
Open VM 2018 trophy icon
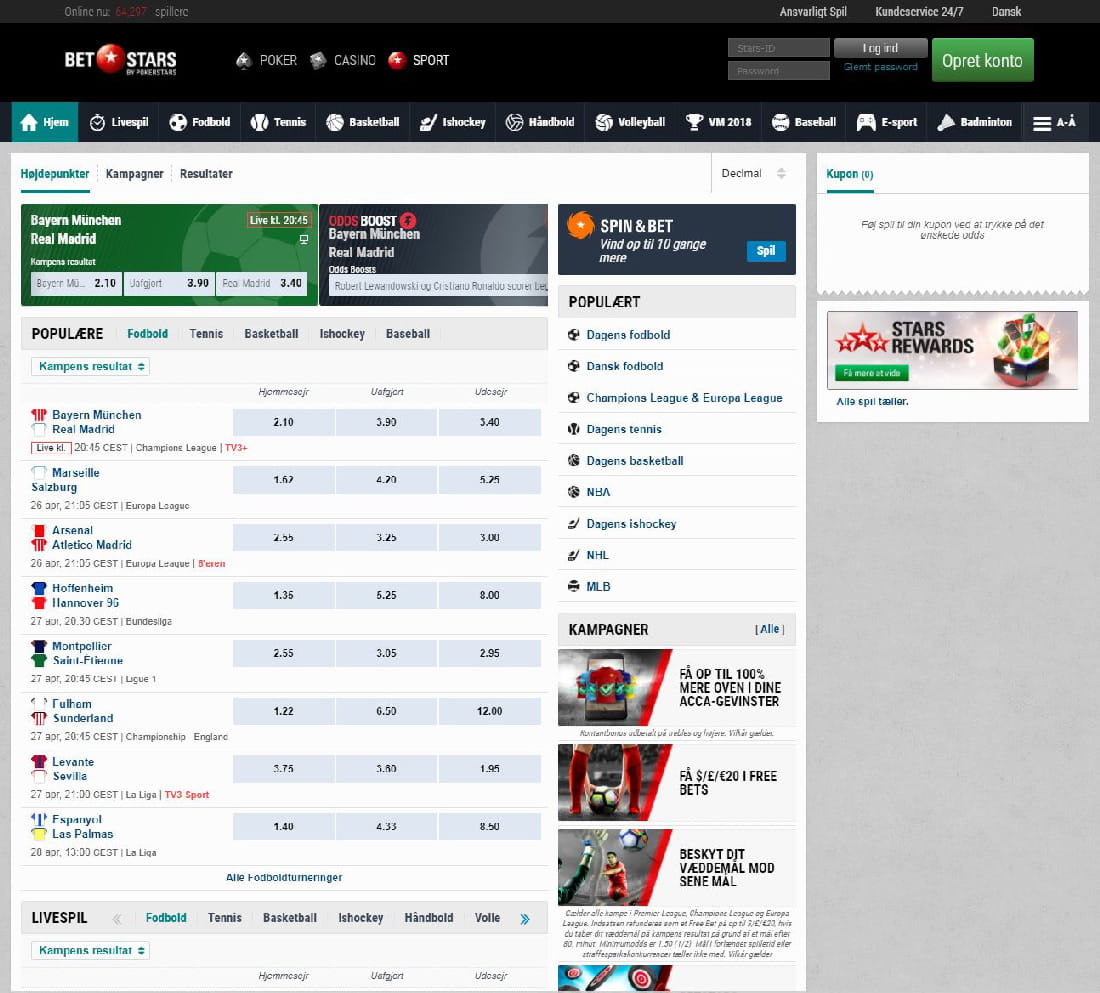(x=695, y=122)
